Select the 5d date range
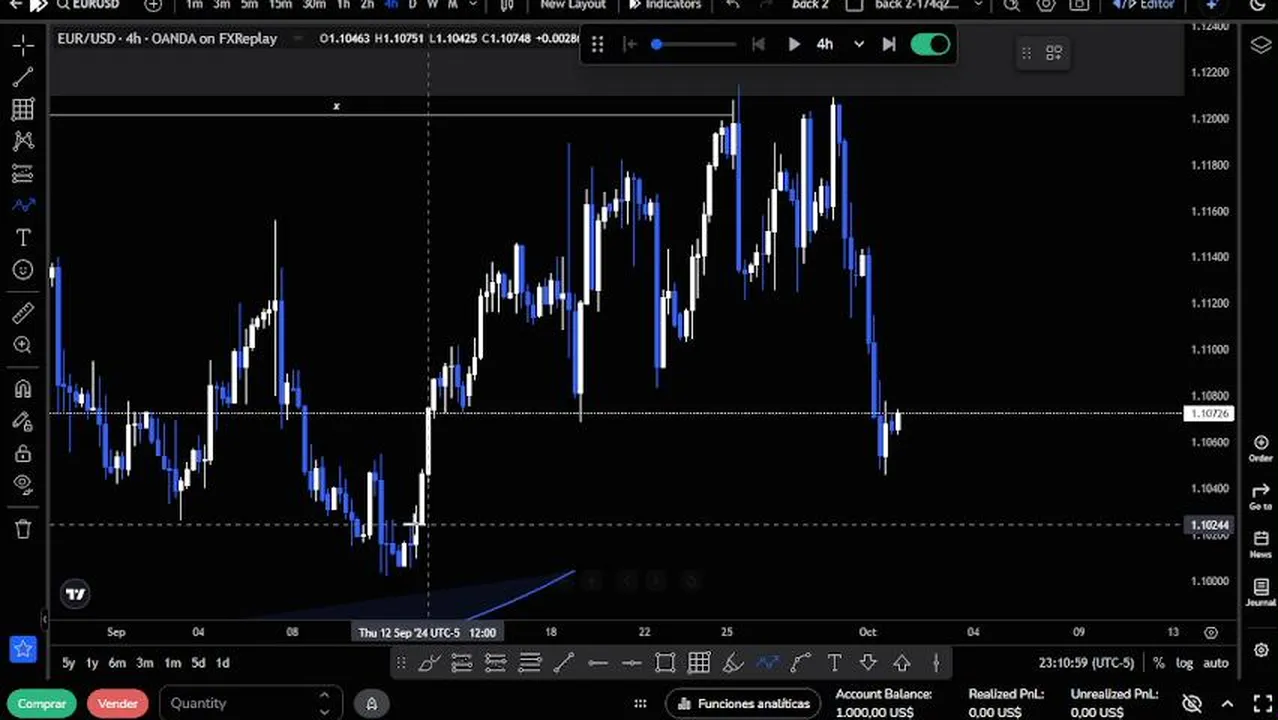 point(198,662)
